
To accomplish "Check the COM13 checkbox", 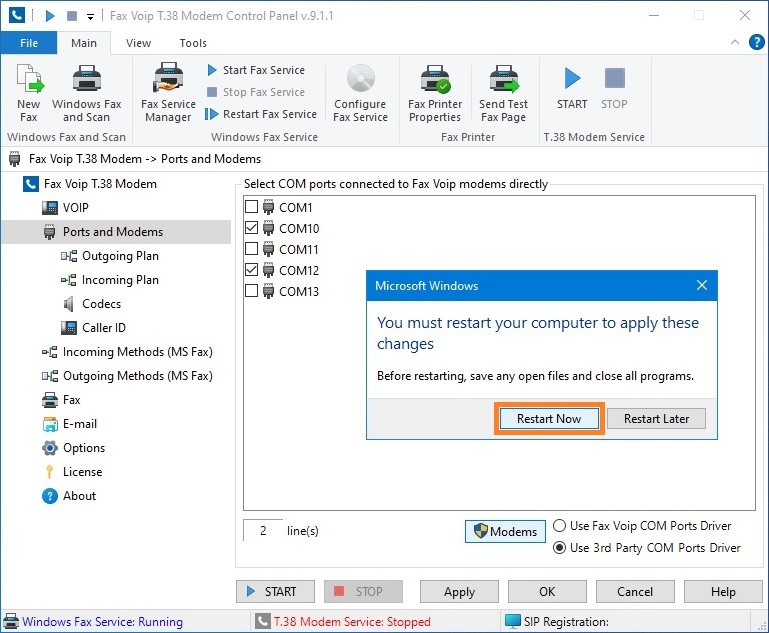I will pyautogui.click(x=252, y=291).
